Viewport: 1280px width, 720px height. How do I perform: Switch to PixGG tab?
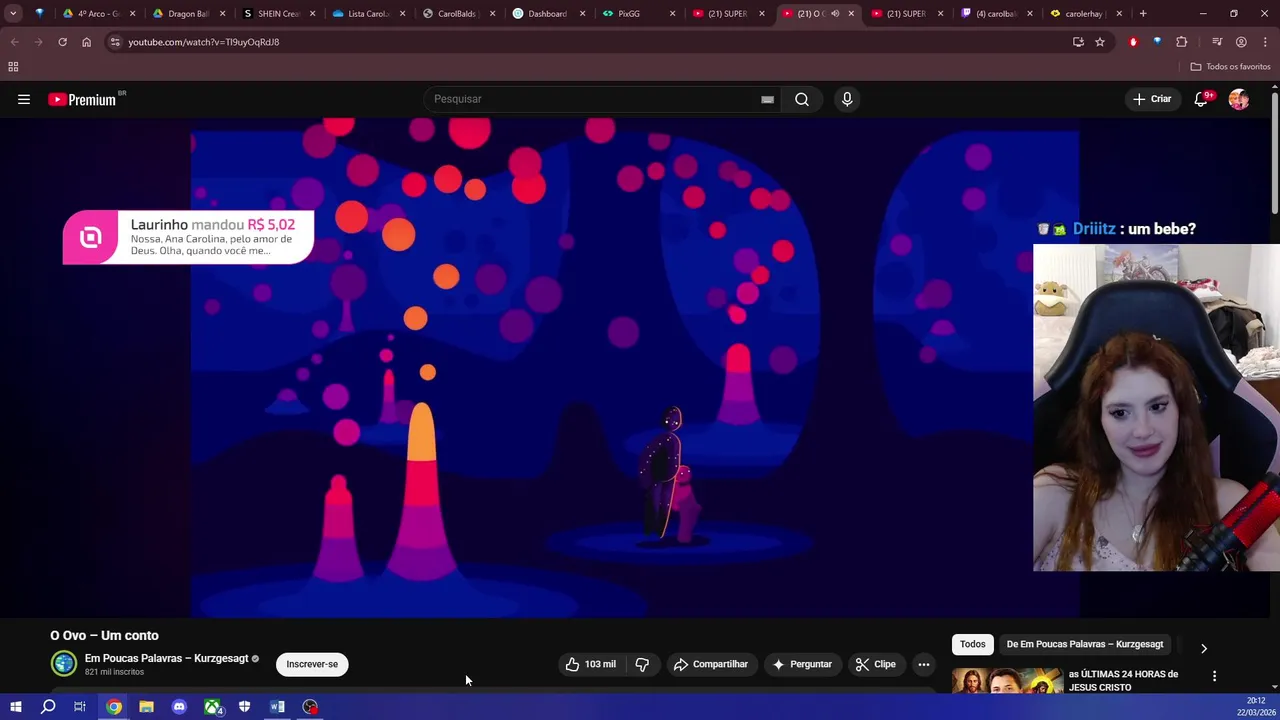click(637, 14)
